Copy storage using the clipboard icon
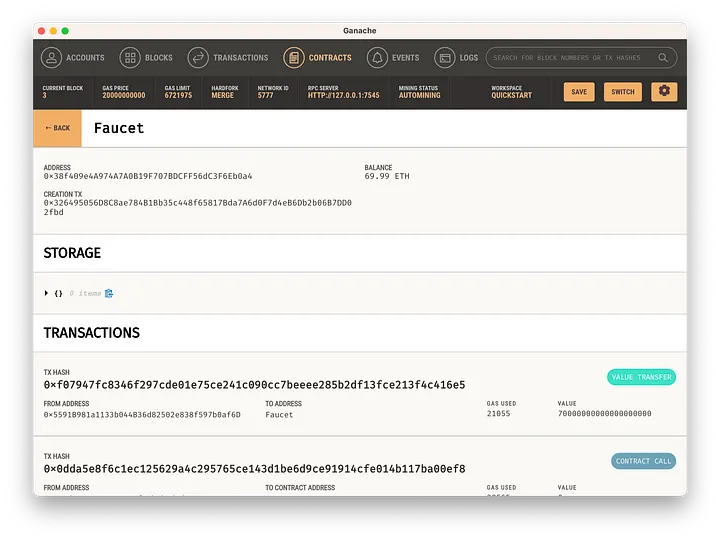The image size is (720, 540). click(x=109, y=293)
